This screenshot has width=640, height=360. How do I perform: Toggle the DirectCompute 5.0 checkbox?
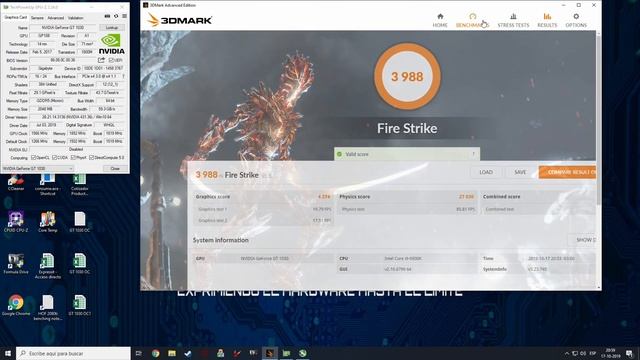tap(91, 158)
